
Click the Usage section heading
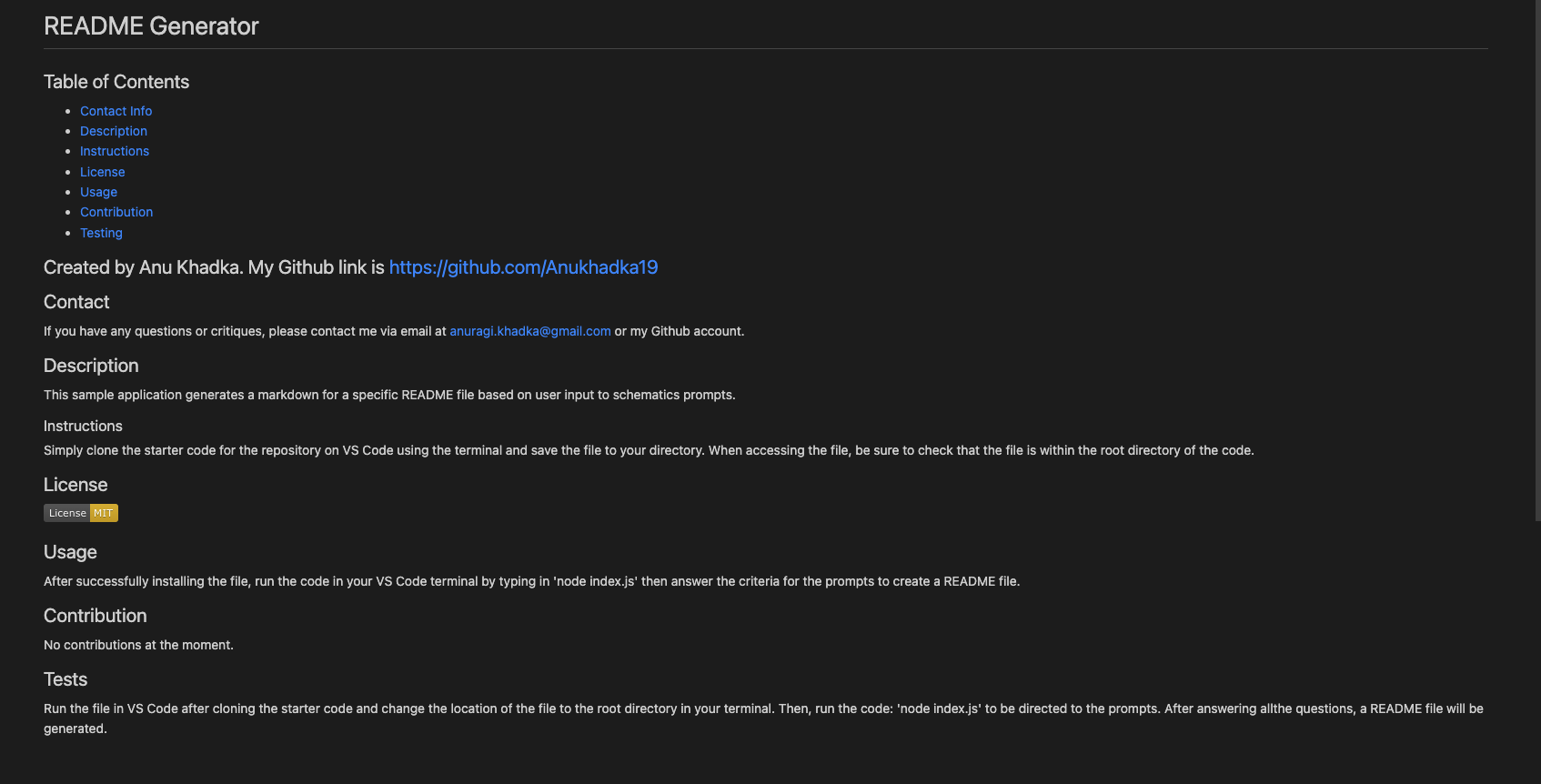[70, 552]
